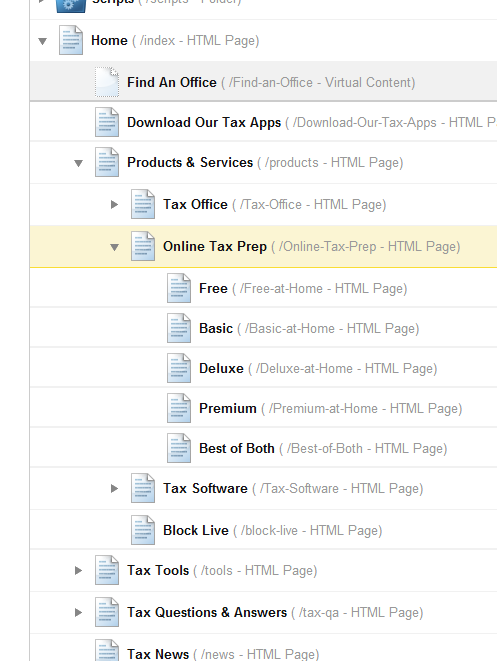This screenshot has height=661, width=497.
Task: Open the Deluxe page entry
Action: click(x=221, y=368)
